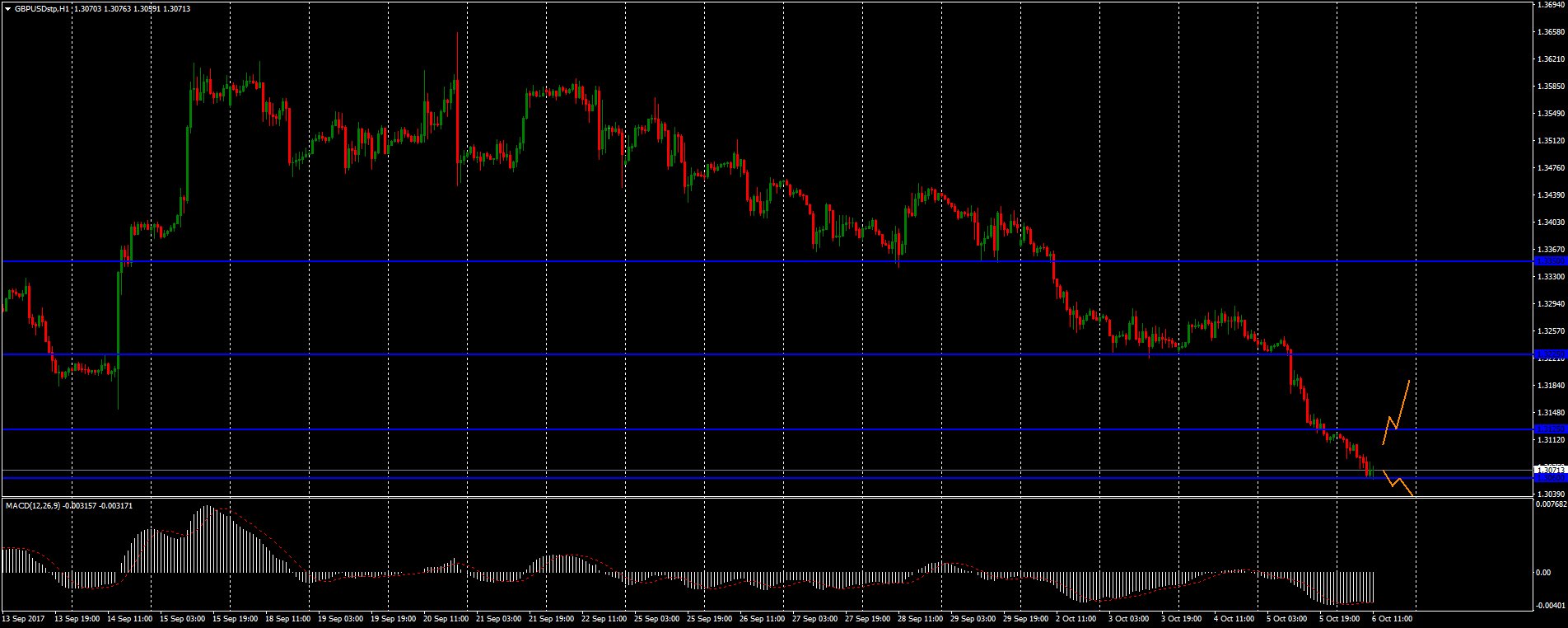Click the 27 Sep 19:00 time label
The image size is (1568, 628).
coord(869,617)
